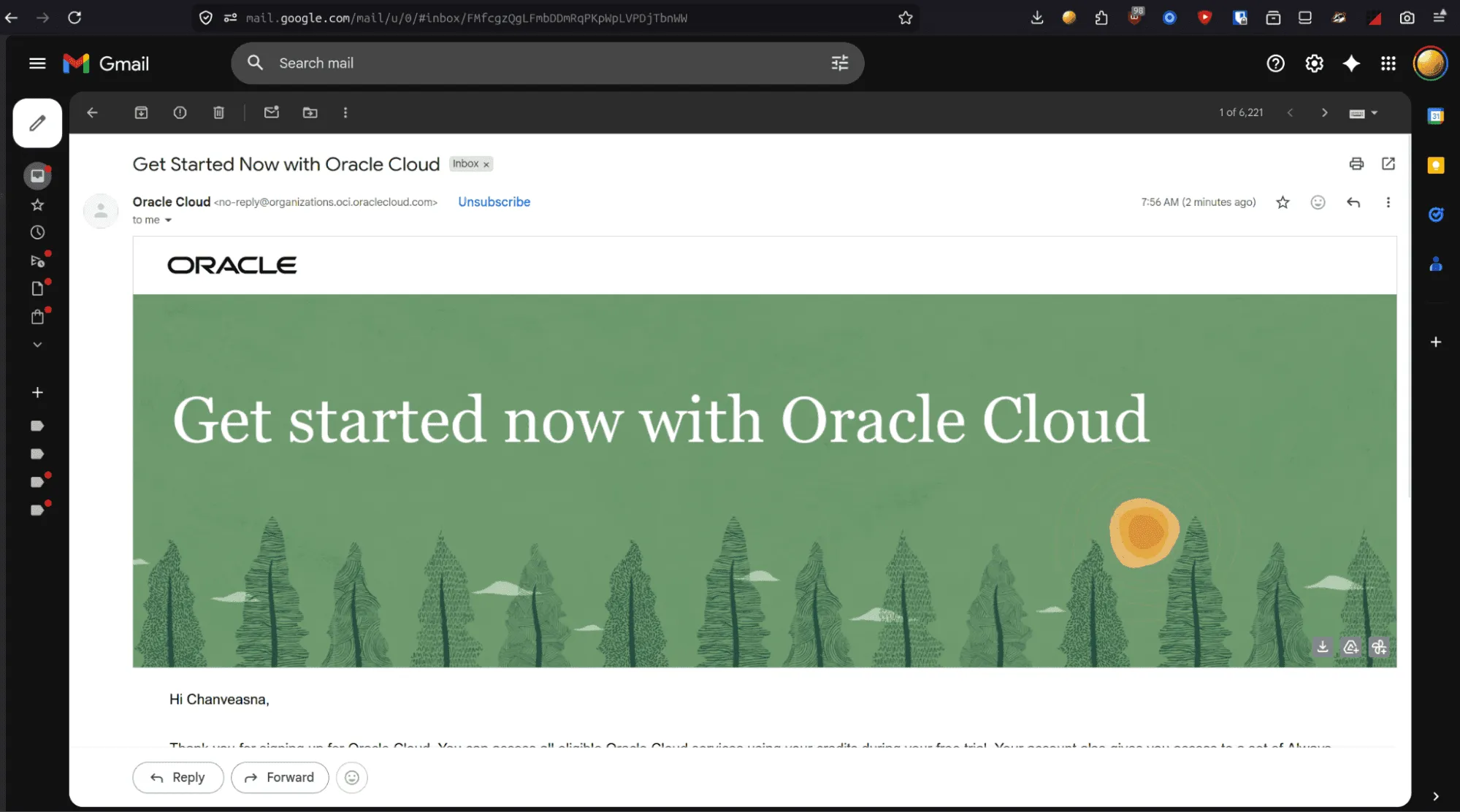This screenshot has height=812, width=1460.
Task: Archive this email
Action: [141, 112]
